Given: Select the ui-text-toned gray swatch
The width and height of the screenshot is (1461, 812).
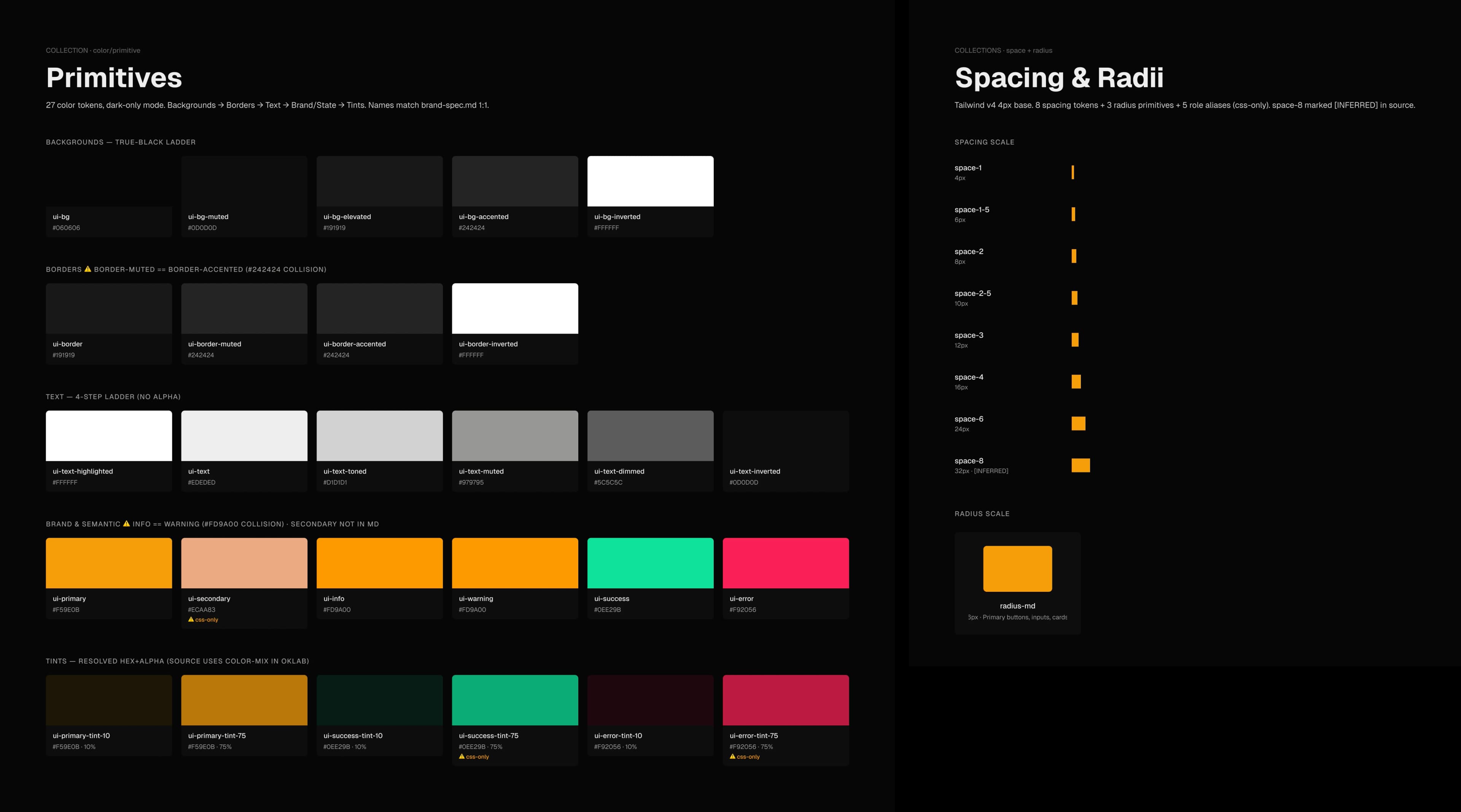Looking at the screenshot, I should pos(379,436).
